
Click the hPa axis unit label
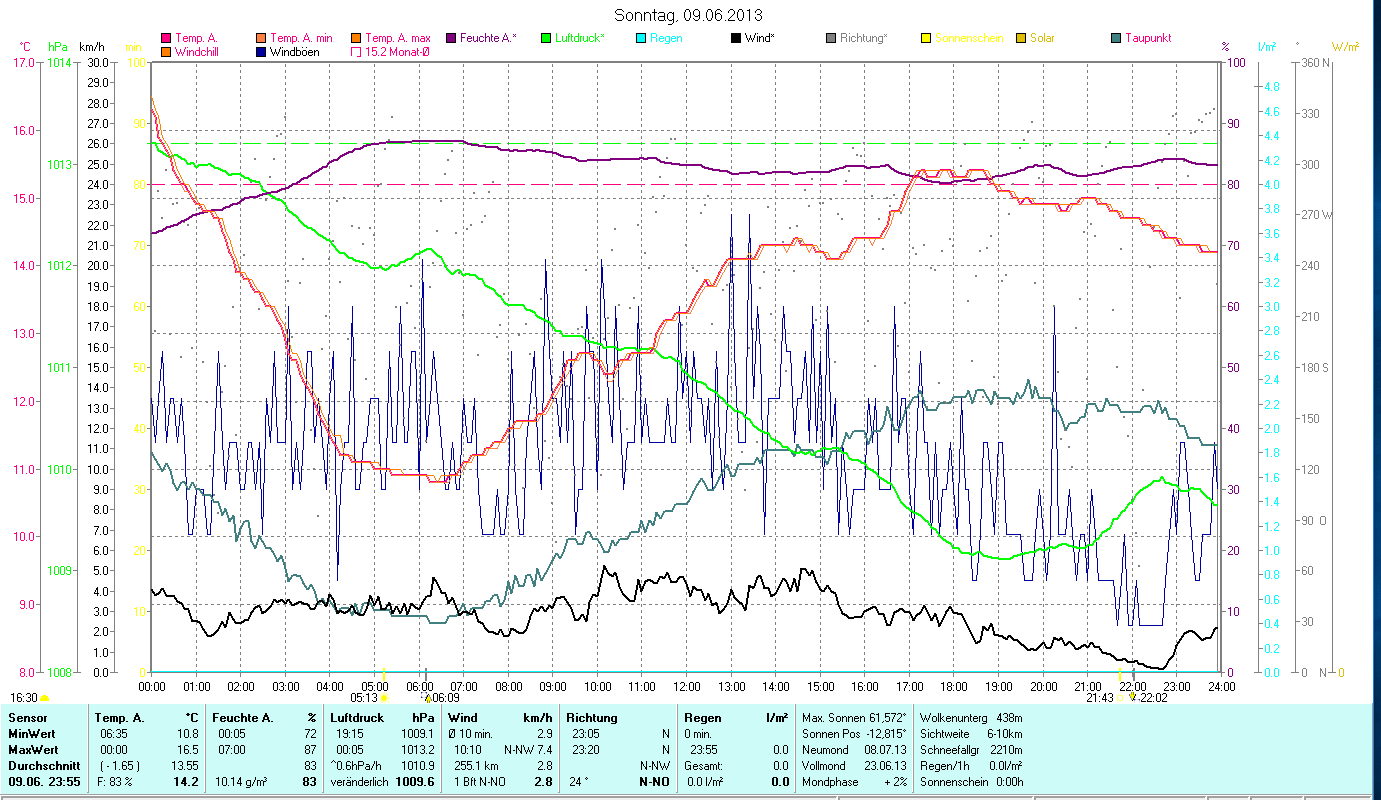pos(58,47)
